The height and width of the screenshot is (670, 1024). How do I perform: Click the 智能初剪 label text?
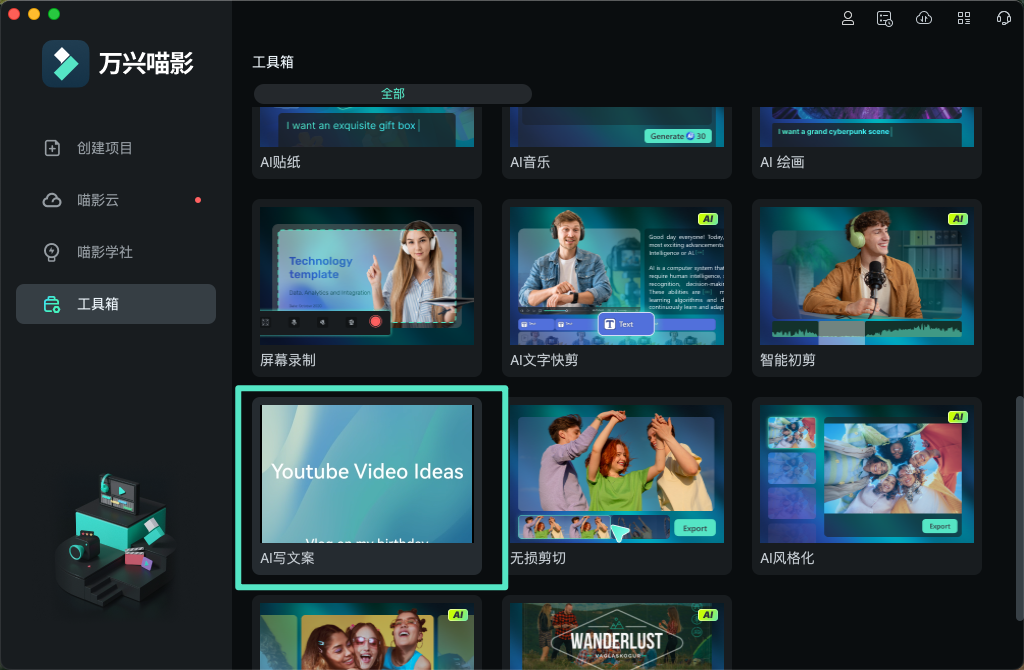[x=788, y=360]
